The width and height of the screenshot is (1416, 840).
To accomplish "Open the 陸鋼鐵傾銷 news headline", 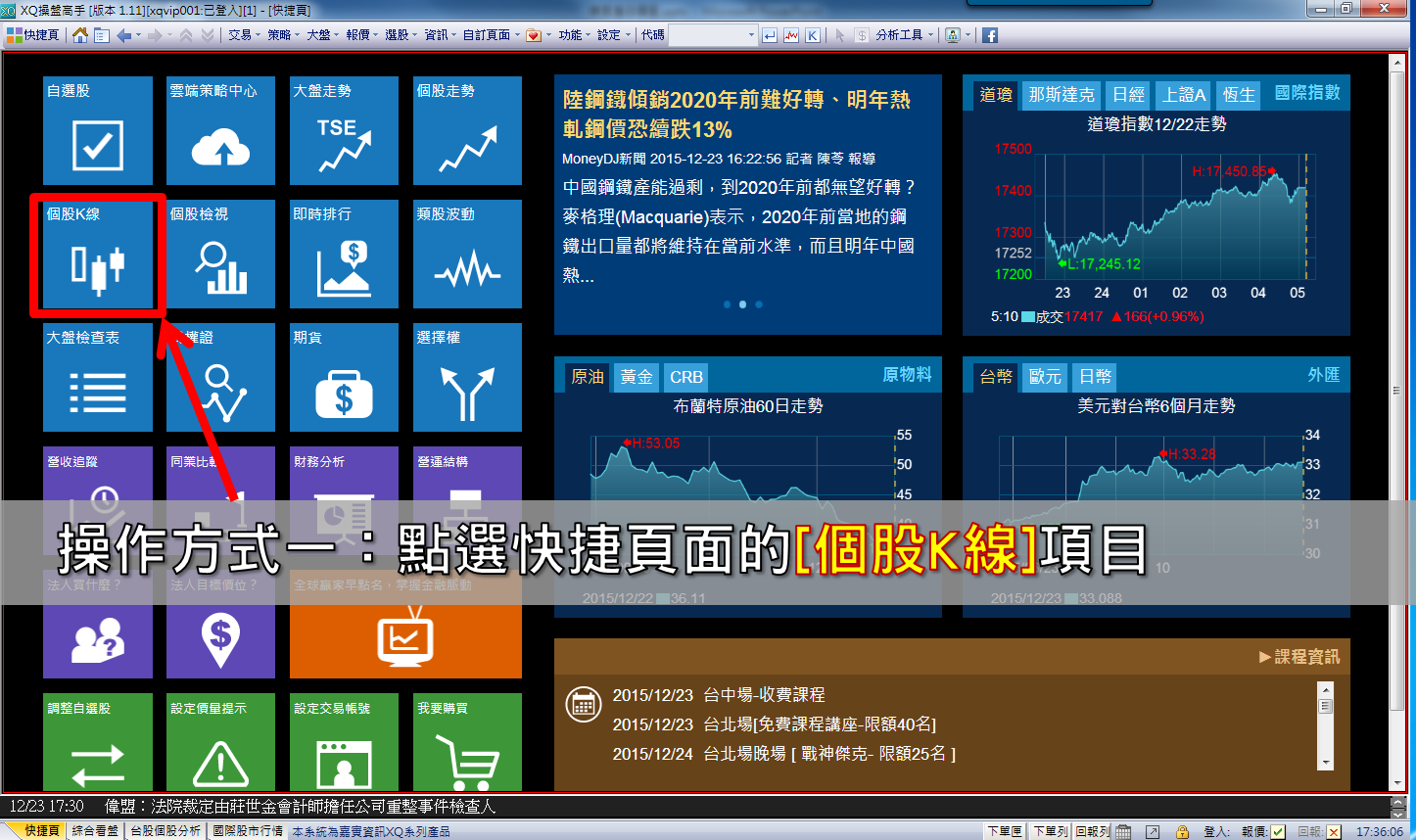I will (x=736, y=115).
